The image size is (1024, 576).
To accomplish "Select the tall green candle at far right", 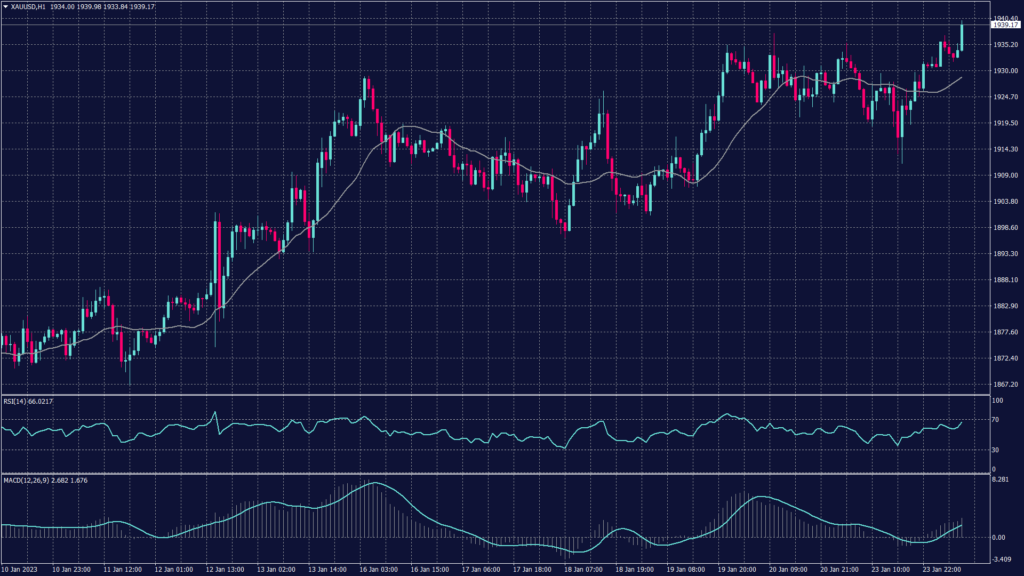I will coord(961,35).
